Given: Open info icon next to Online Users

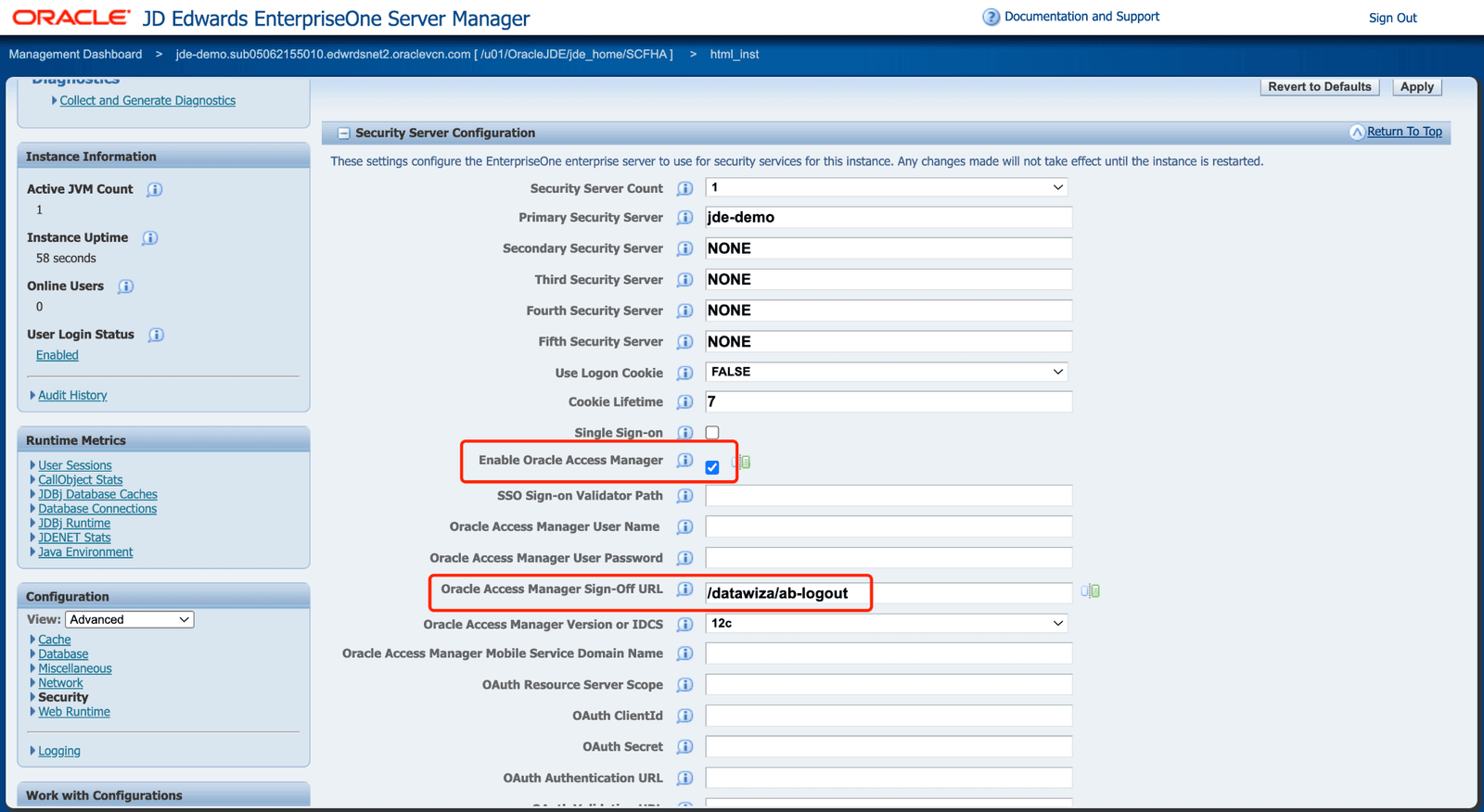Looking at the screenshot, I should coord(126,286).
